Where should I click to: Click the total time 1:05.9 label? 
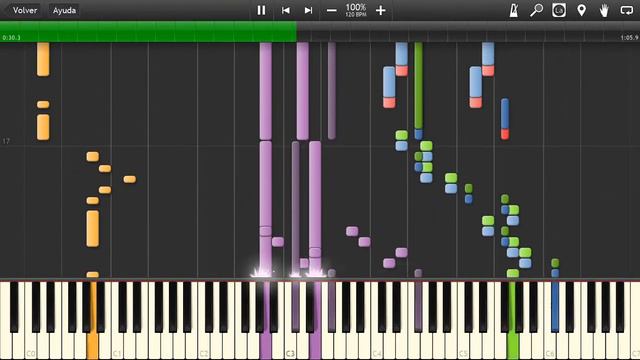tap(629, 38)
